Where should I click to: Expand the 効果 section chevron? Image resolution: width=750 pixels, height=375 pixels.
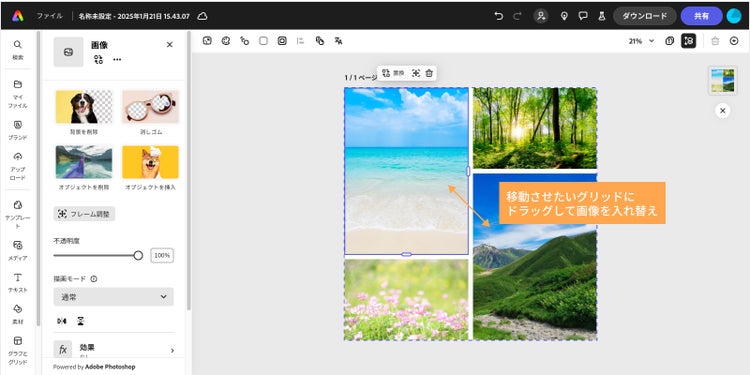pyautogui.click(x=172, y=350)
